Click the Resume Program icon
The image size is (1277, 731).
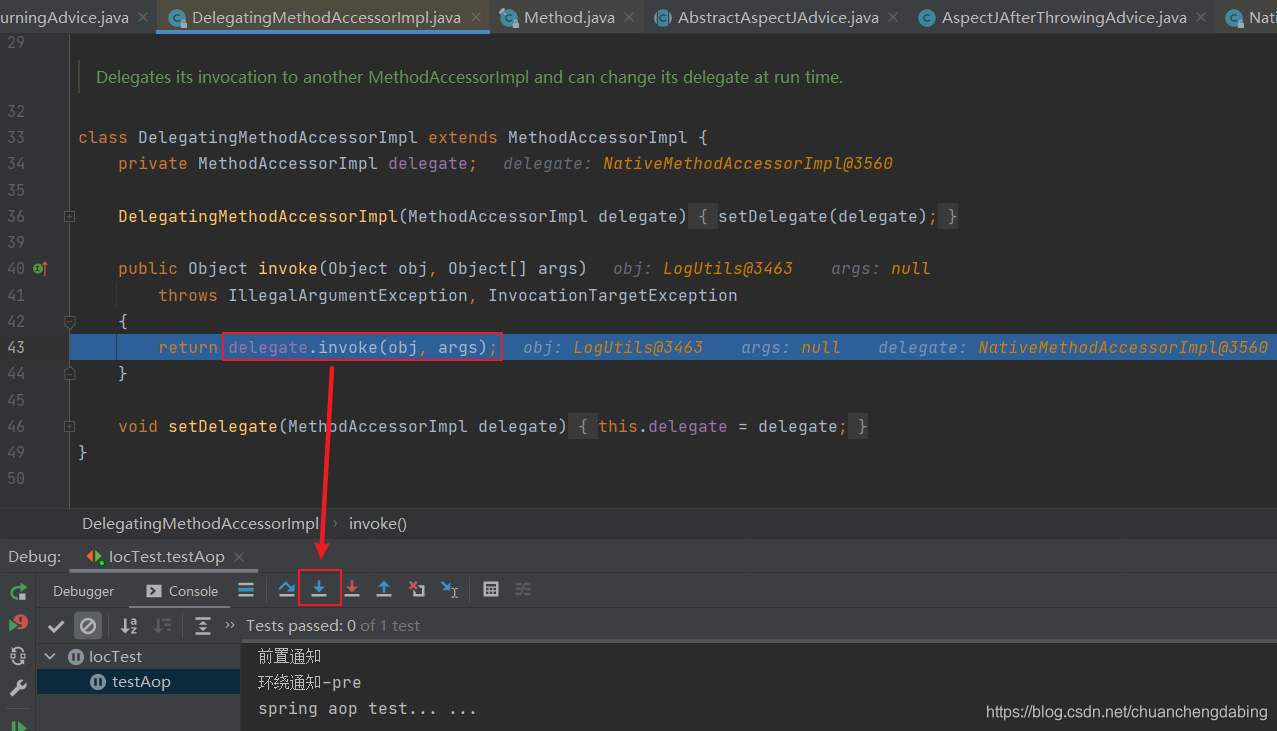click(x=18, y=724)
